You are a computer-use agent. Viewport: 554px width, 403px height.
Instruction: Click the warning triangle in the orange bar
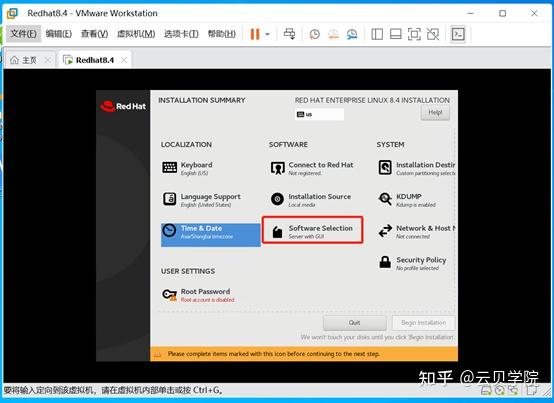157,354
